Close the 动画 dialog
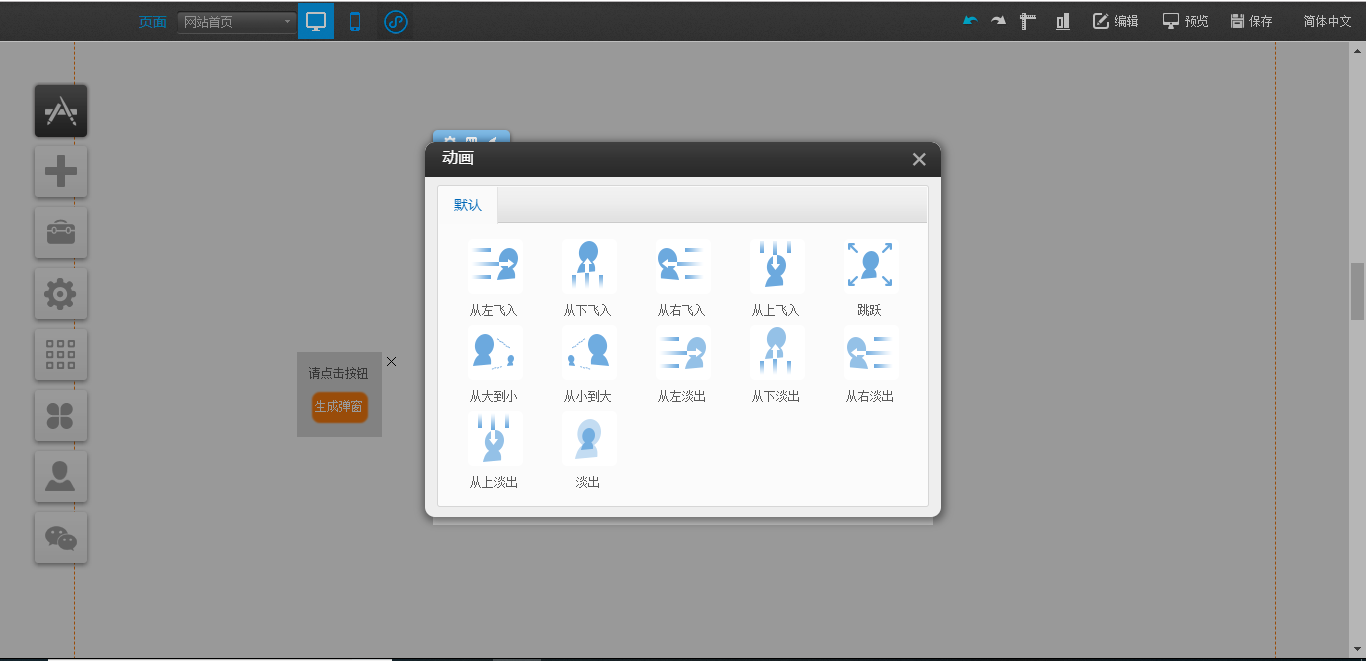Viewport: 1366px width, 661px height. coord(919,159)
